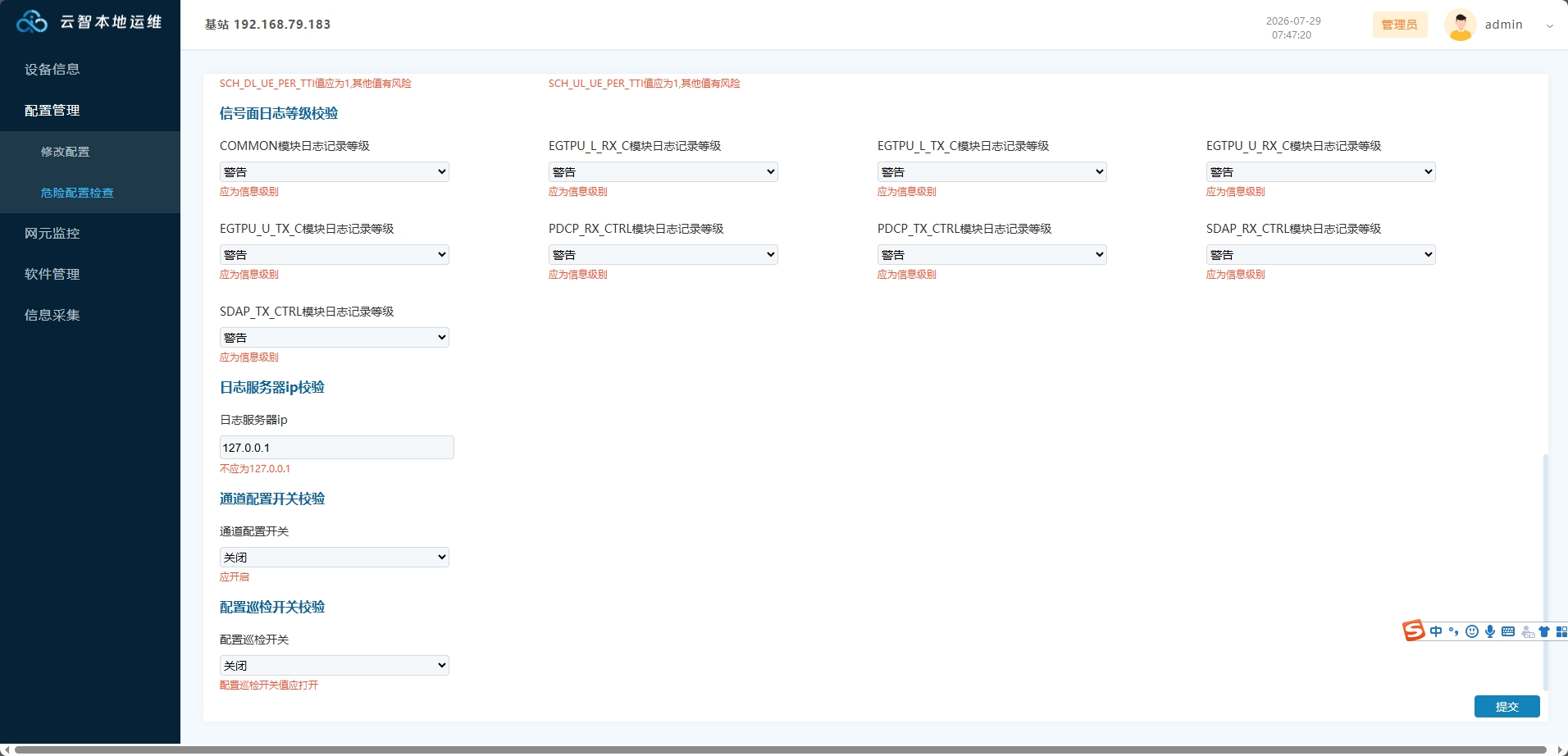This screenshot has width=1568, height=756.
Task: Open SDAP_RX_CTRL模块日志记录等级 dropdown
Action: tap(1321, 254)
